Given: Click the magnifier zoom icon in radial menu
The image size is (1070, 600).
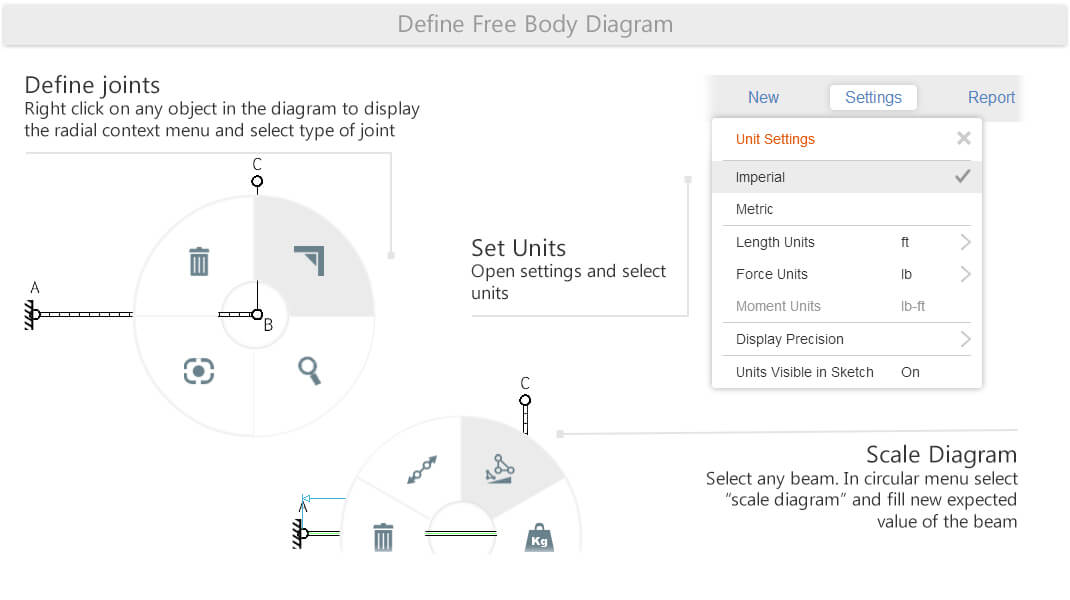Looking at the screenshot, I should (x=309, y=371).
